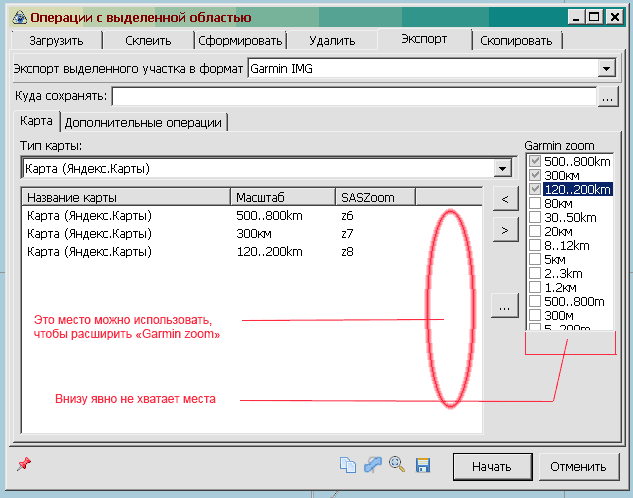Click the Куда сохранять path field

click(353, 97)
